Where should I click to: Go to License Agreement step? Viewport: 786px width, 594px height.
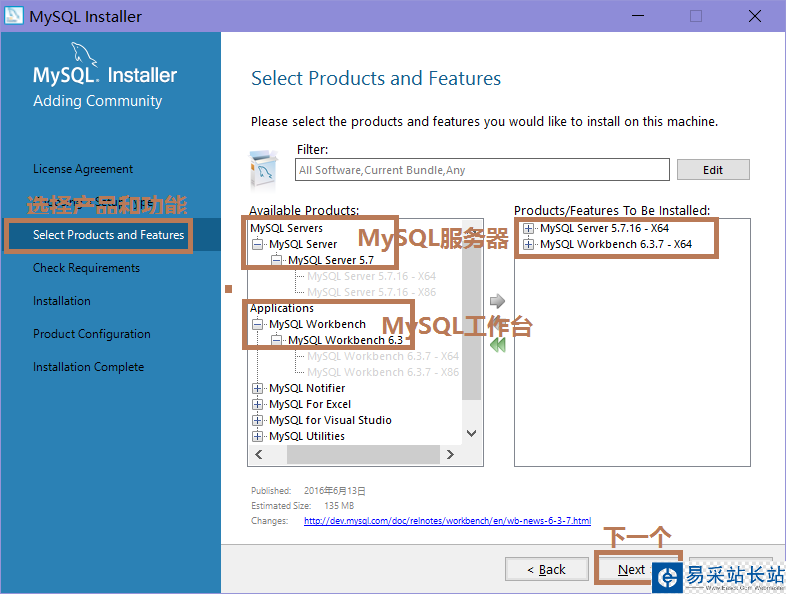click(83, 169)
